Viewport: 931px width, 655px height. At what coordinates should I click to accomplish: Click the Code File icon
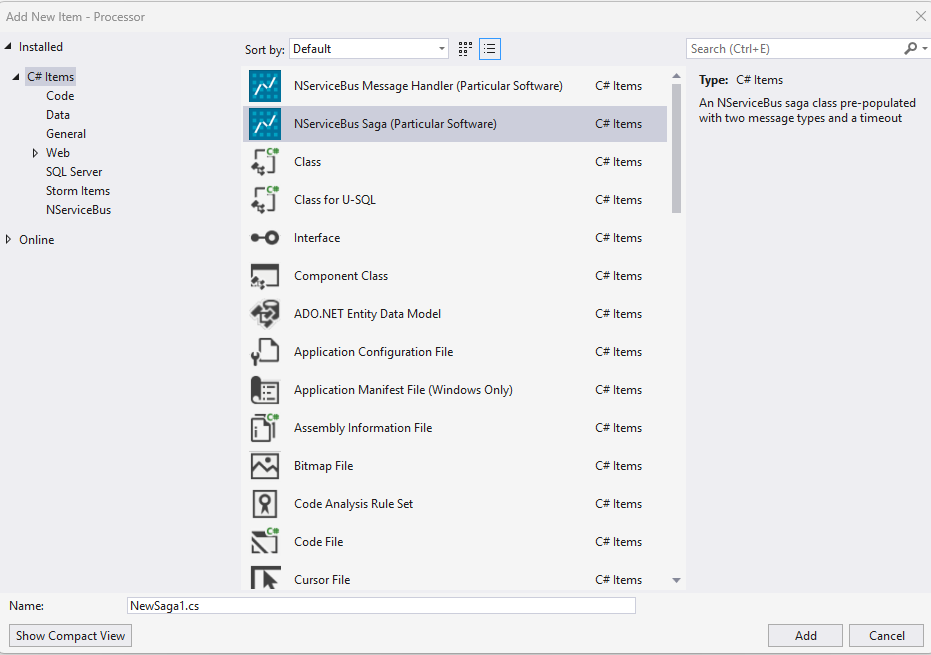[x=265, y=542]
